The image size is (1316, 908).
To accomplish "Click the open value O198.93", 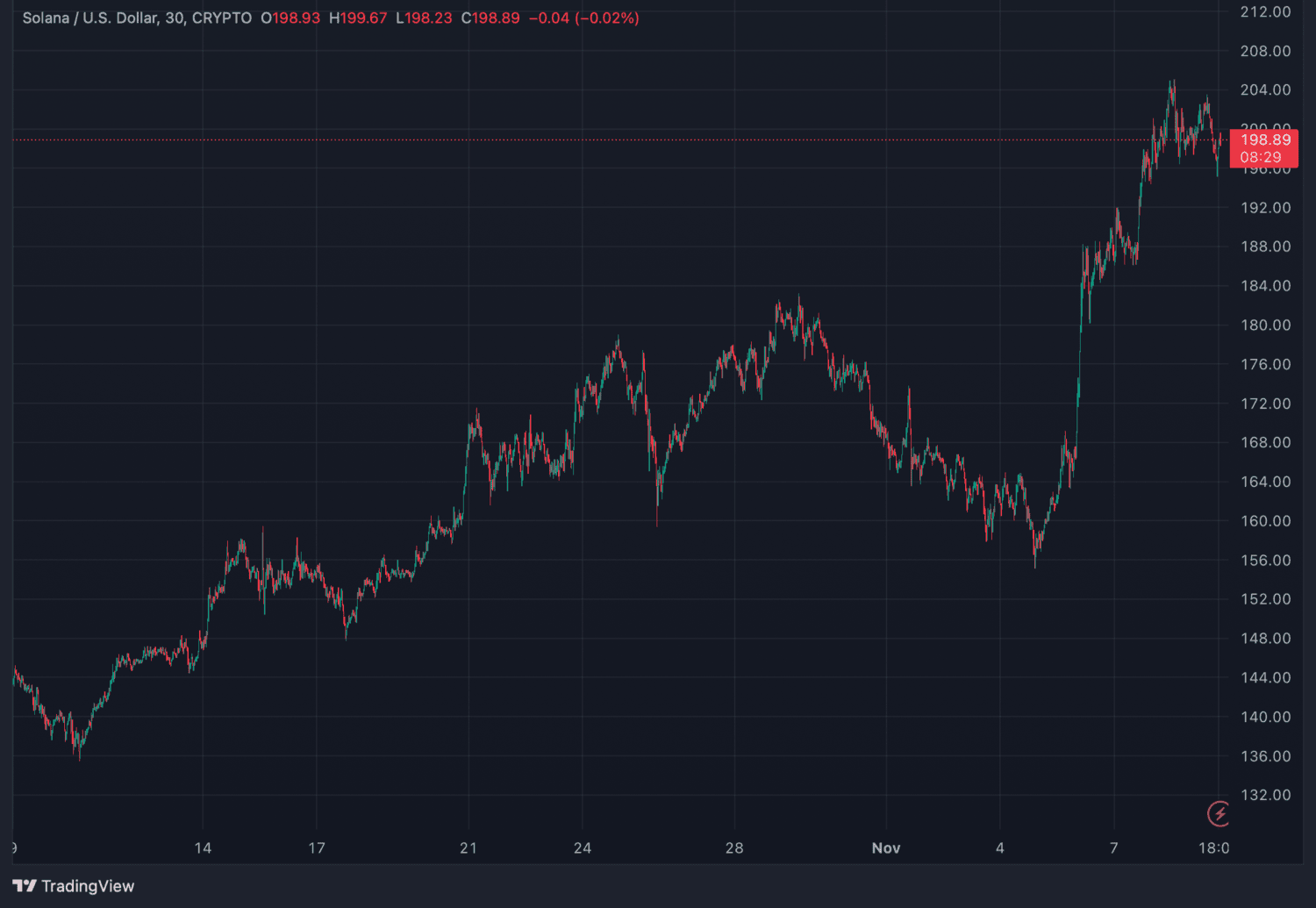I will 290,18.
